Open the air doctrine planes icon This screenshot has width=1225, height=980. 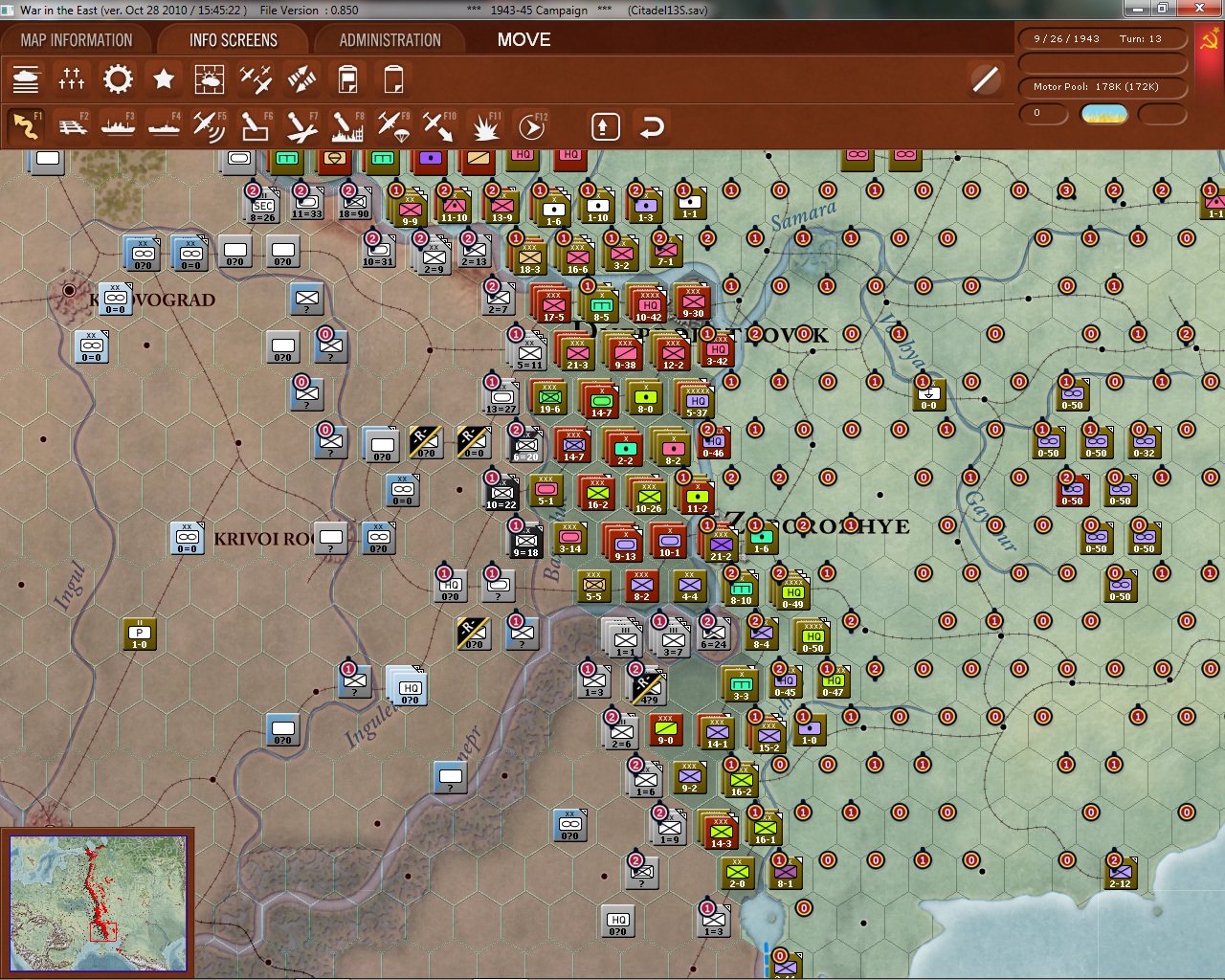[x=256, y=79]
